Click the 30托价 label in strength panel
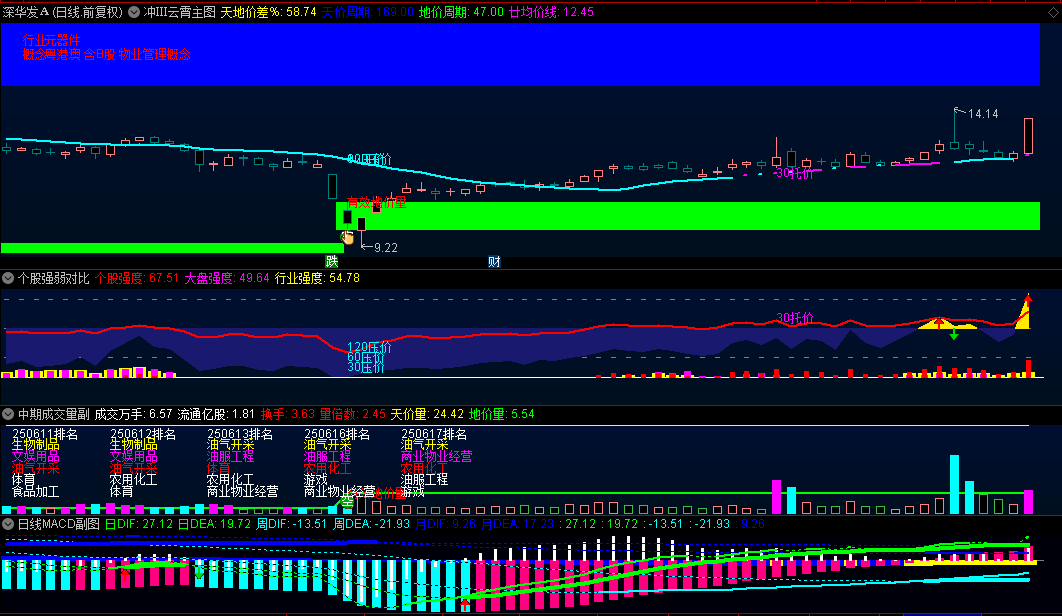 [x=794, y=318]
